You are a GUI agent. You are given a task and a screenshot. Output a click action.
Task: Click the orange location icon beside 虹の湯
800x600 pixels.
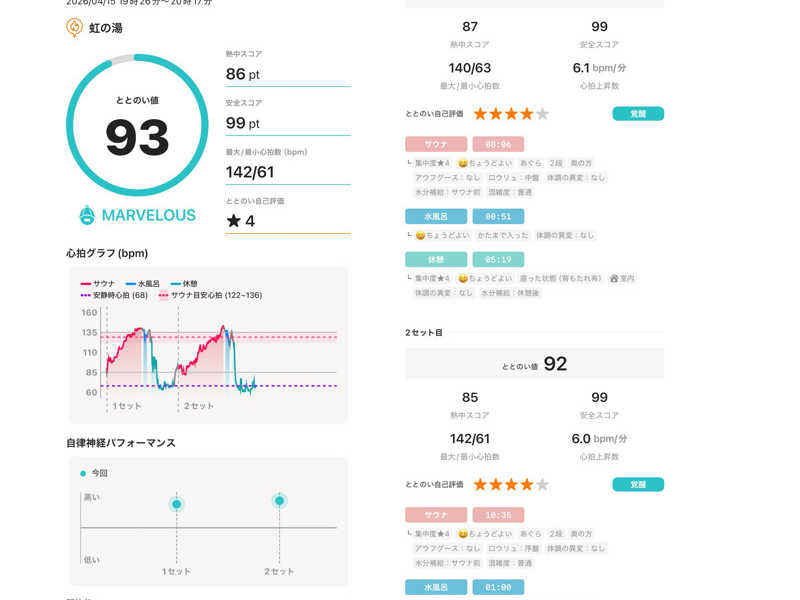74,28
